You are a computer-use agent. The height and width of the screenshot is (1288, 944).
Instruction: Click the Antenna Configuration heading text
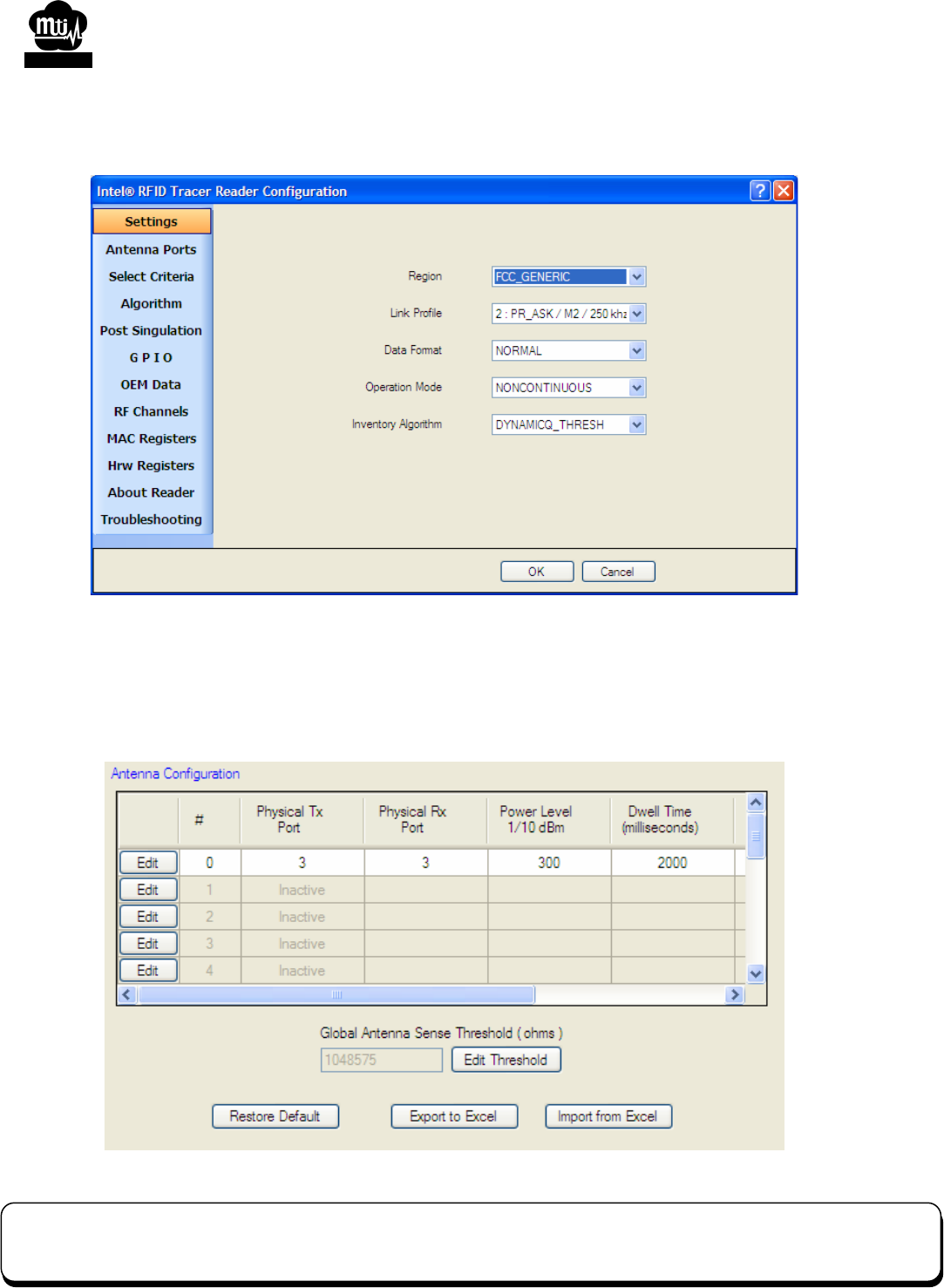tap(175, 774)
